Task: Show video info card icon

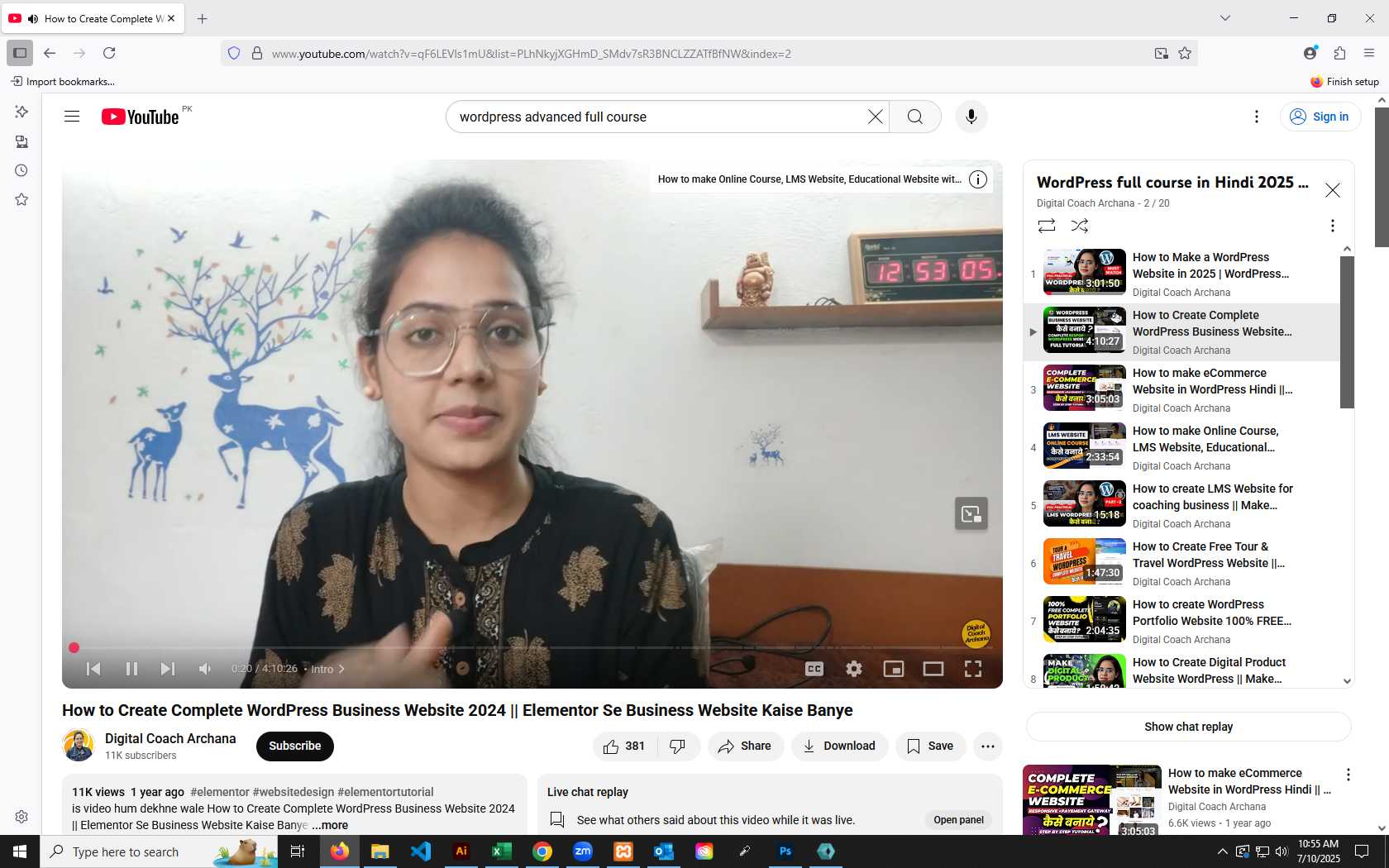Action: point(978,179)
